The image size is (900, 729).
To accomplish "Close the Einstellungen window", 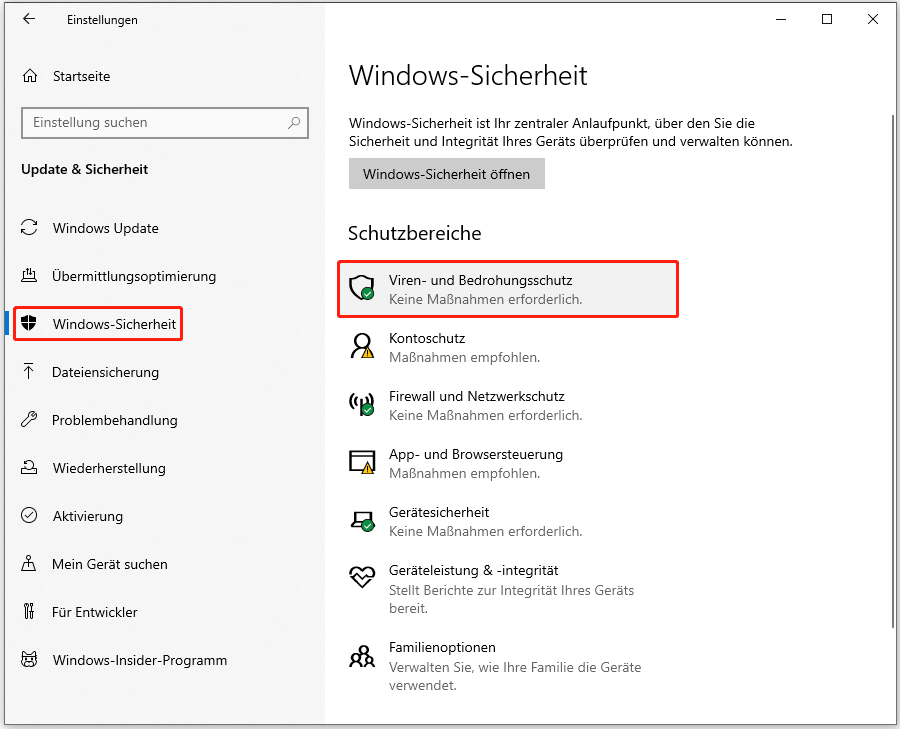I will 873,19.
